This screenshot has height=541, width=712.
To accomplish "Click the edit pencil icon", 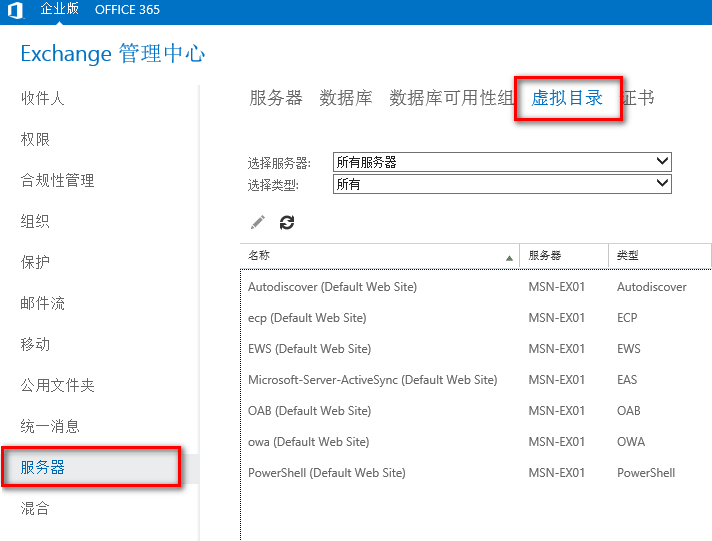I will (x=258, y=222).
